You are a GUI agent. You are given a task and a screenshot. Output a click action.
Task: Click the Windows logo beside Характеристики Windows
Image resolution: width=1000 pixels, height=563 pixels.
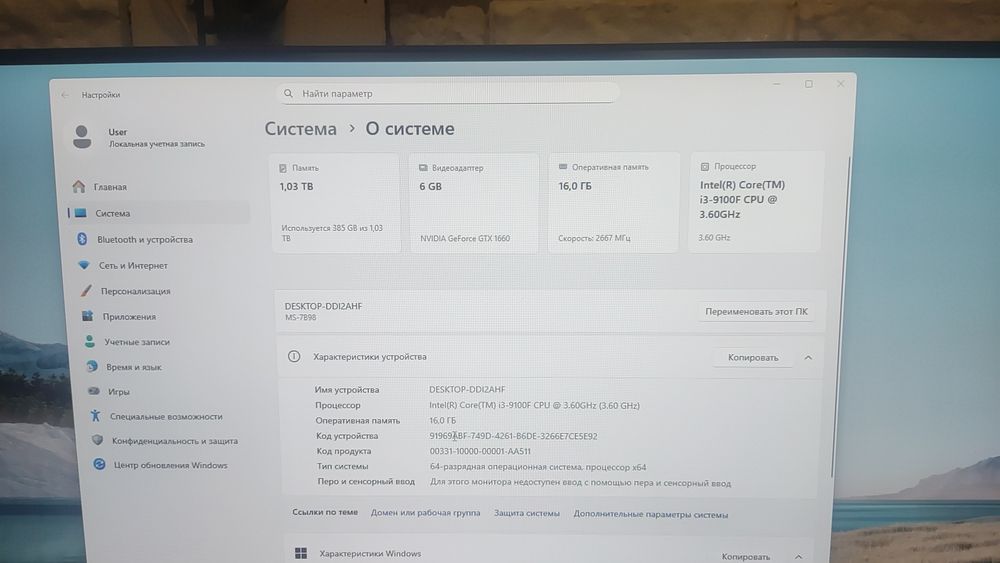pos(301,553)
